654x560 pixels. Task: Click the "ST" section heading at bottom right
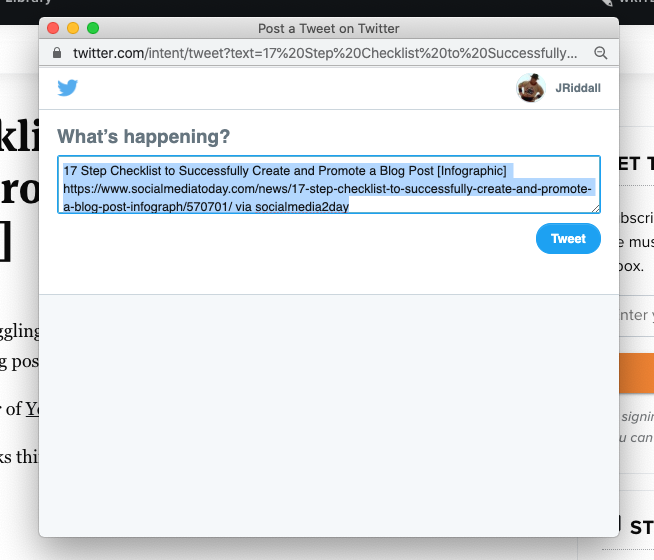[x=640, y=526]
